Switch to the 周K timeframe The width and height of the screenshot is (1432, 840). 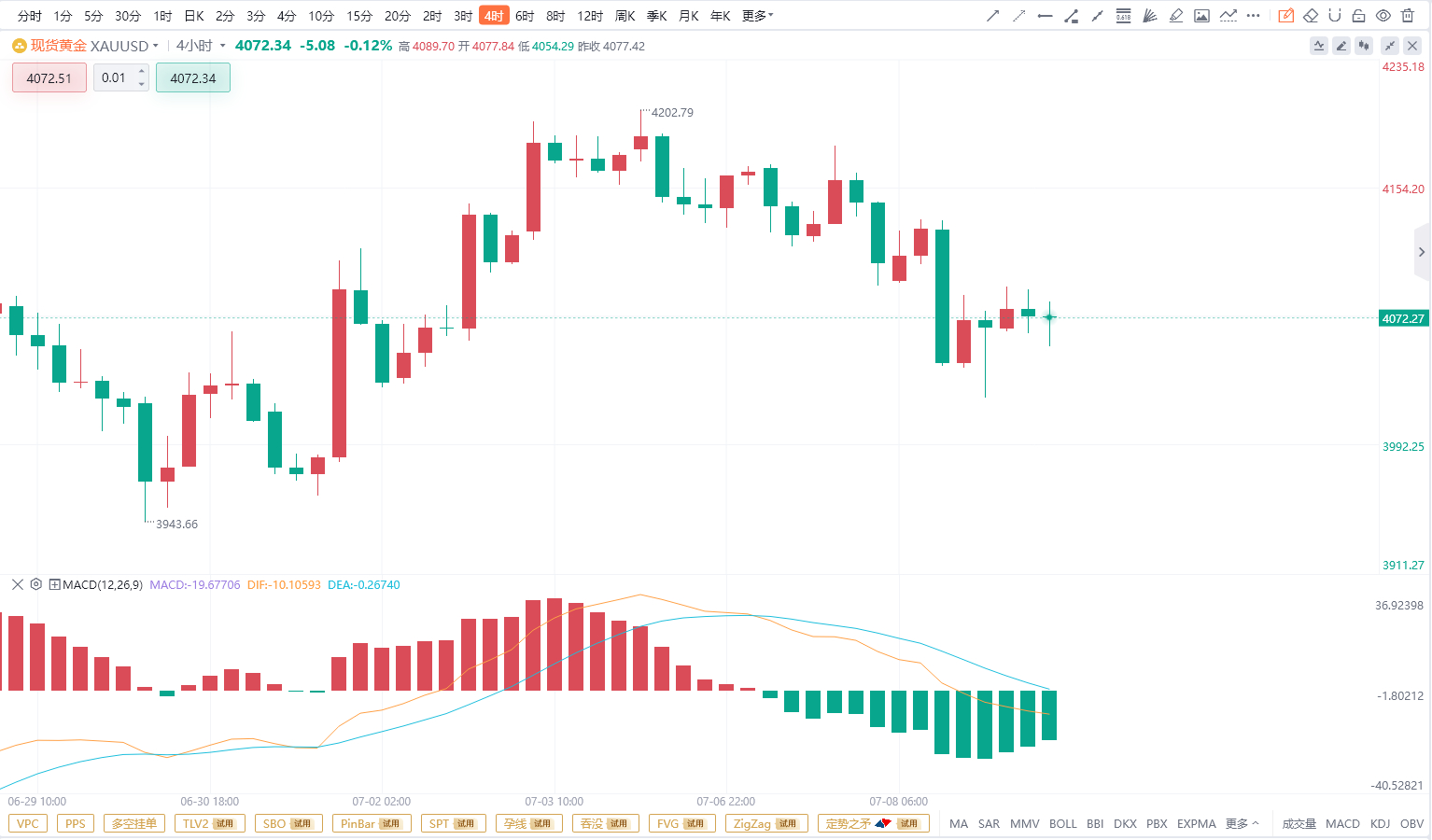click(x=625, y=16)
